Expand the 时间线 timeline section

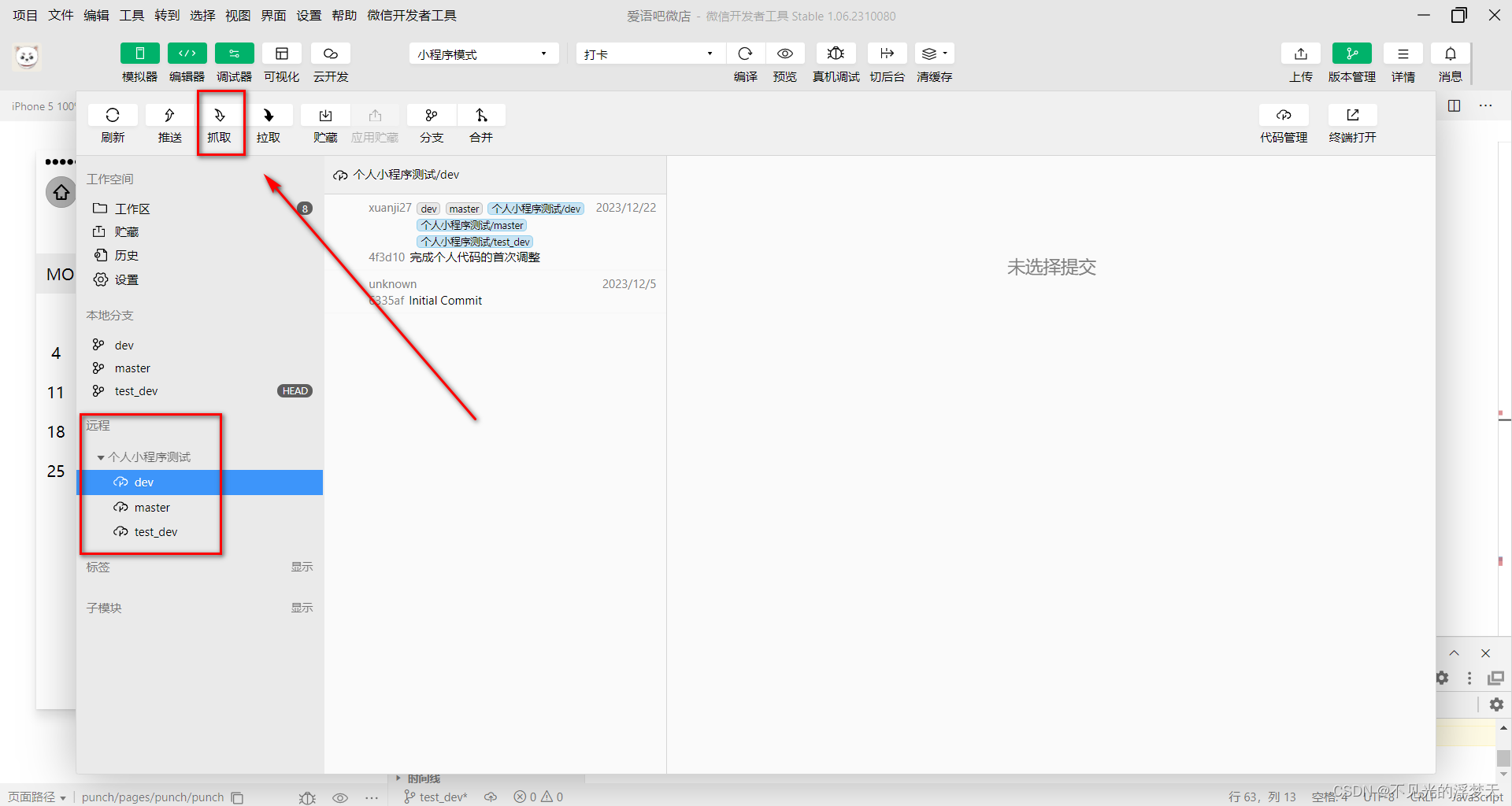coord(418,778)
